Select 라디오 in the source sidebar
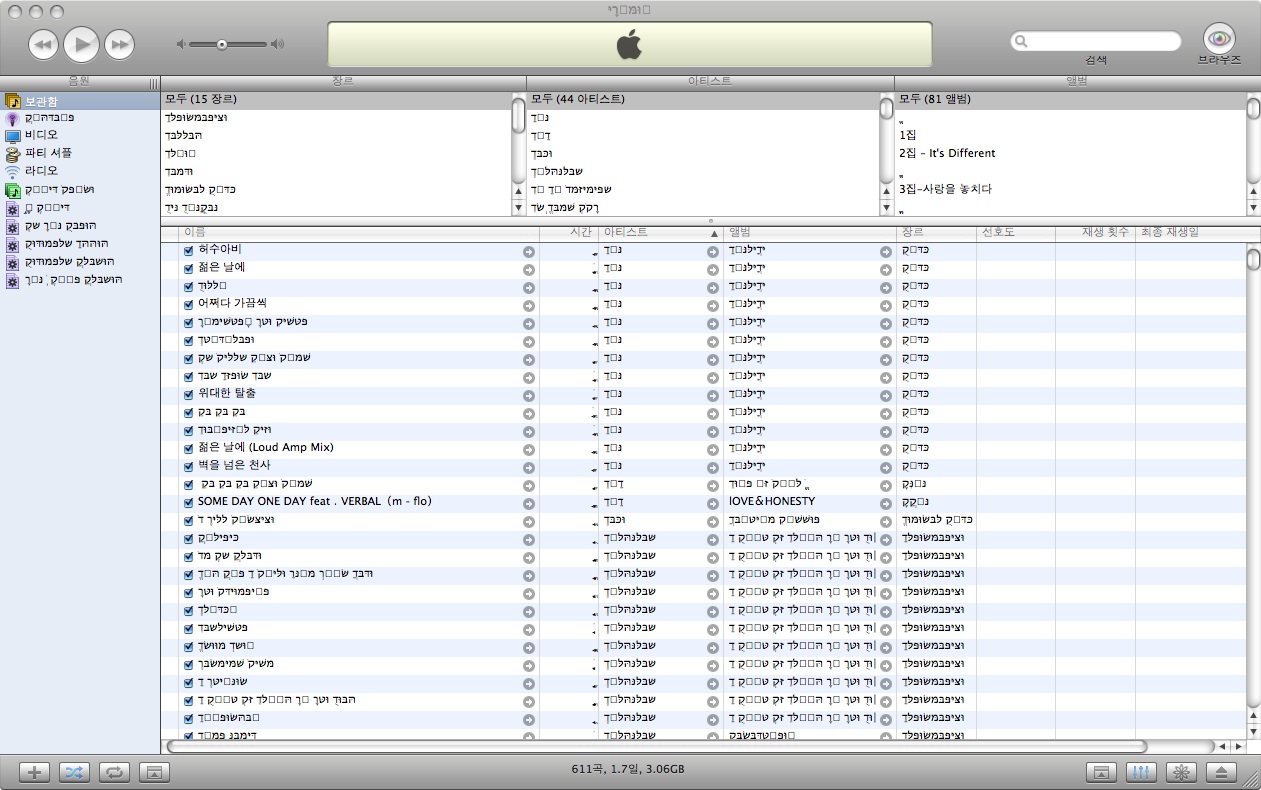The height and width of the screenshot is (790, 1261). [x=42, y=171]
